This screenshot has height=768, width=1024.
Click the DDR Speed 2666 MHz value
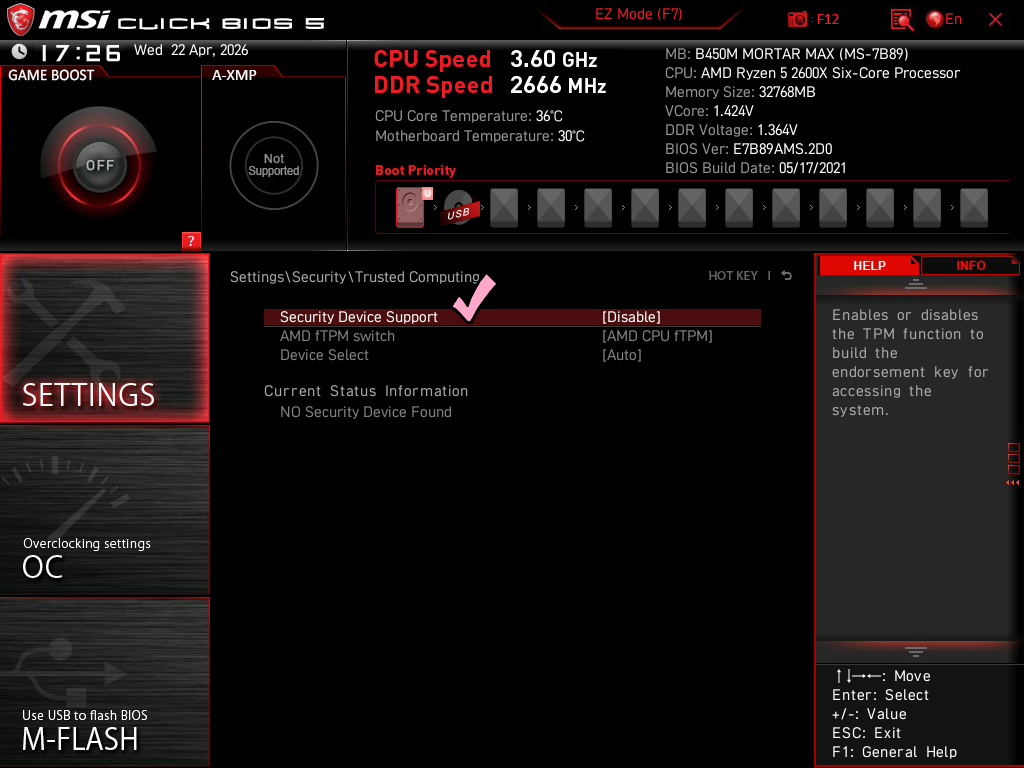558,85
